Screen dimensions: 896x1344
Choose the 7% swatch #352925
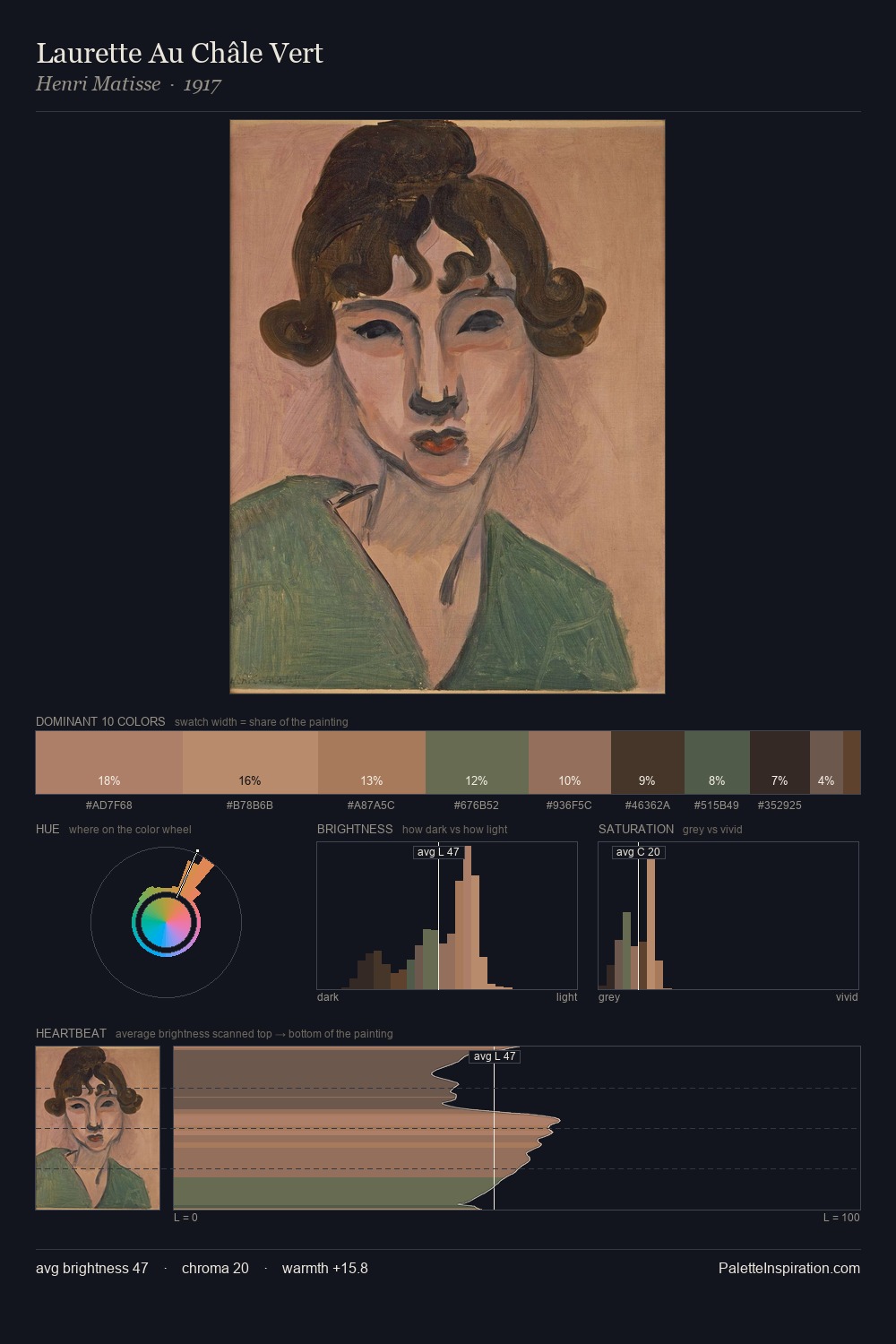tap(780, 762)
